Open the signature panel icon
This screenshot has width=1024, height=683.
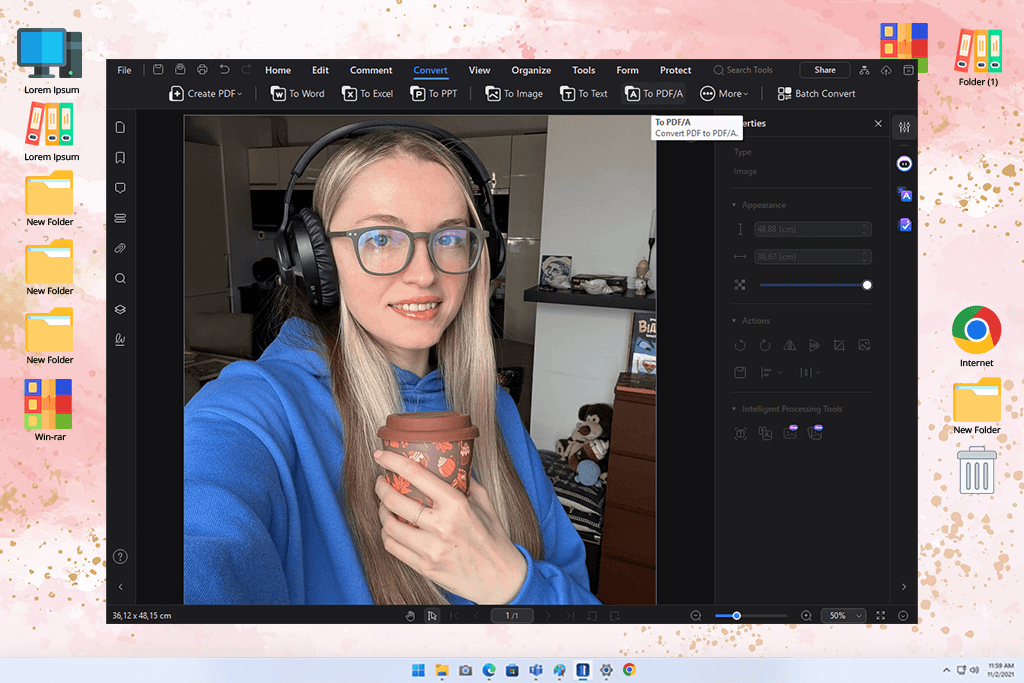click(x=120, y=339)
